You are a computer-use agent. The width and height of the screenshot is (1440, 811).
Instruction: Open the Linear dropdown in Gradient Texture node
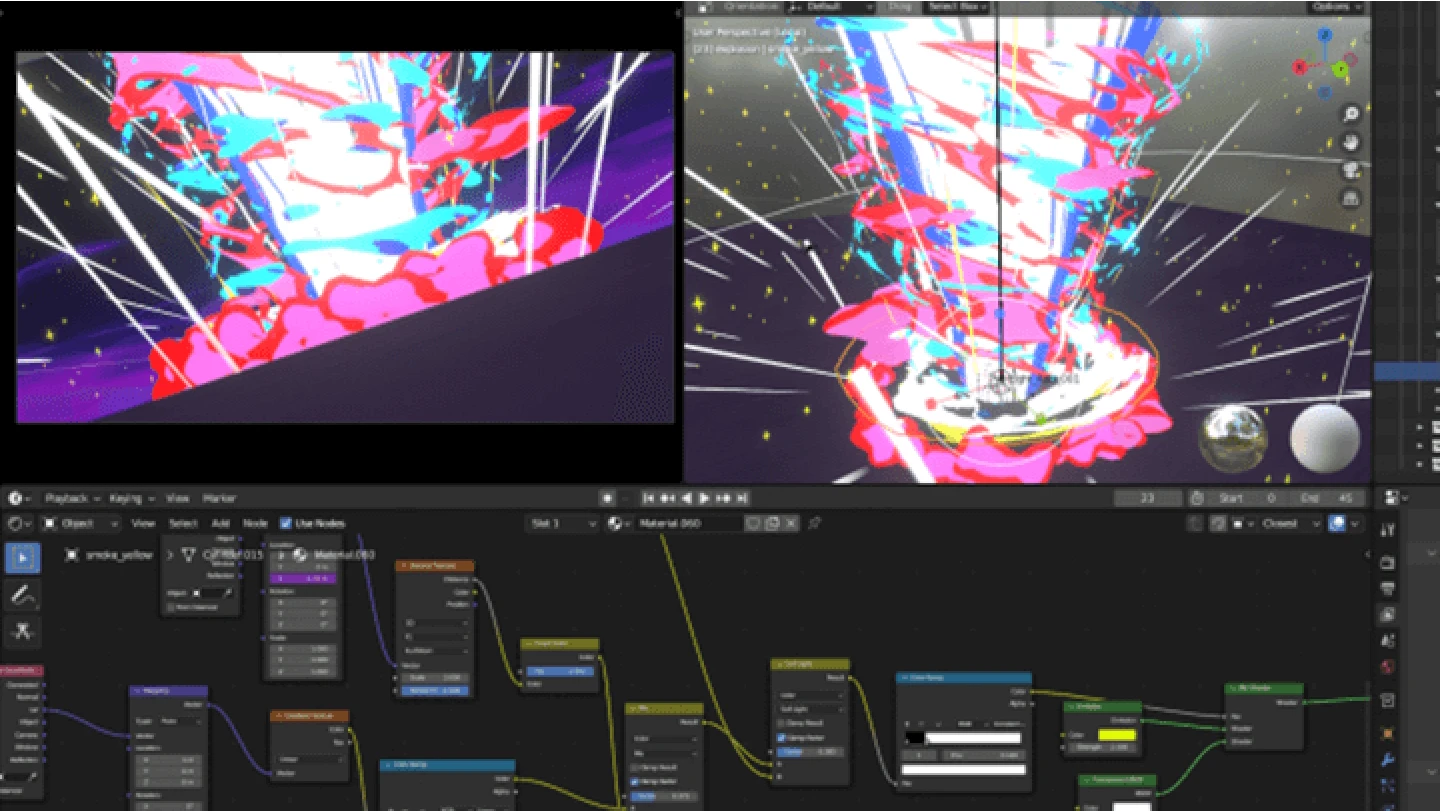tap(310, 759)
